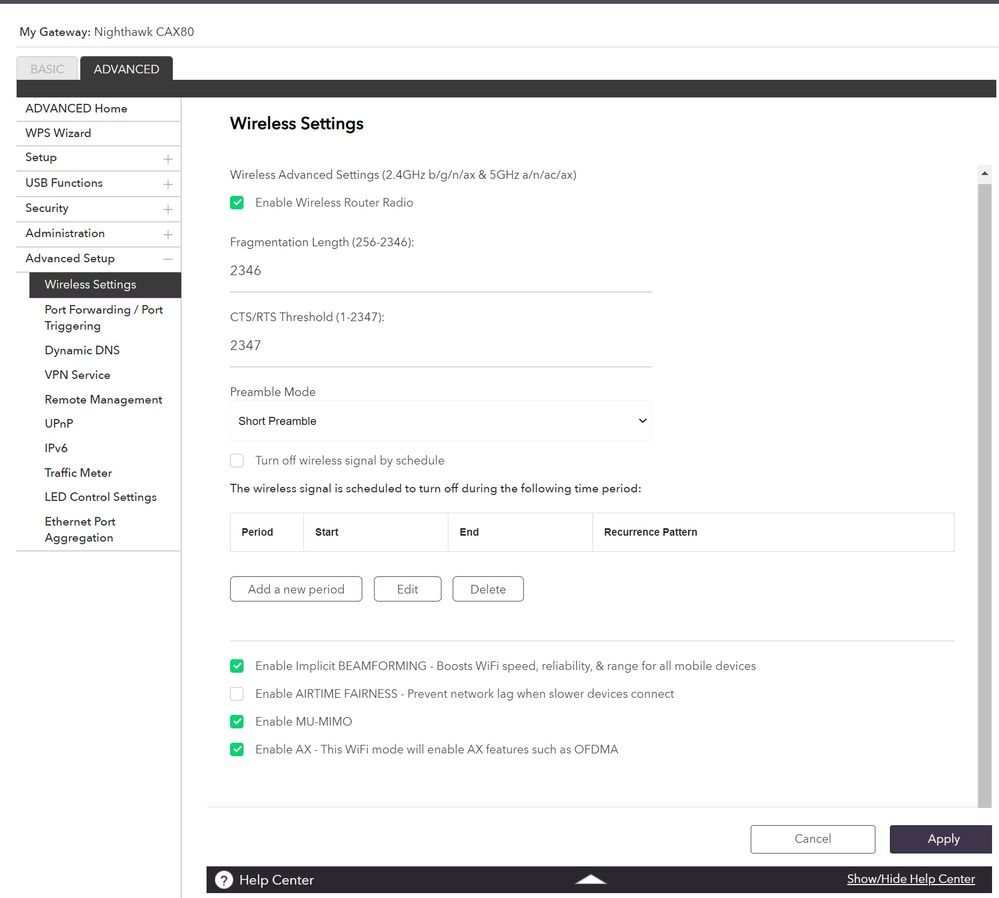Select Wireless Settings in sidebar
Viewport: 999px width, 898px height.
(105, 284)
